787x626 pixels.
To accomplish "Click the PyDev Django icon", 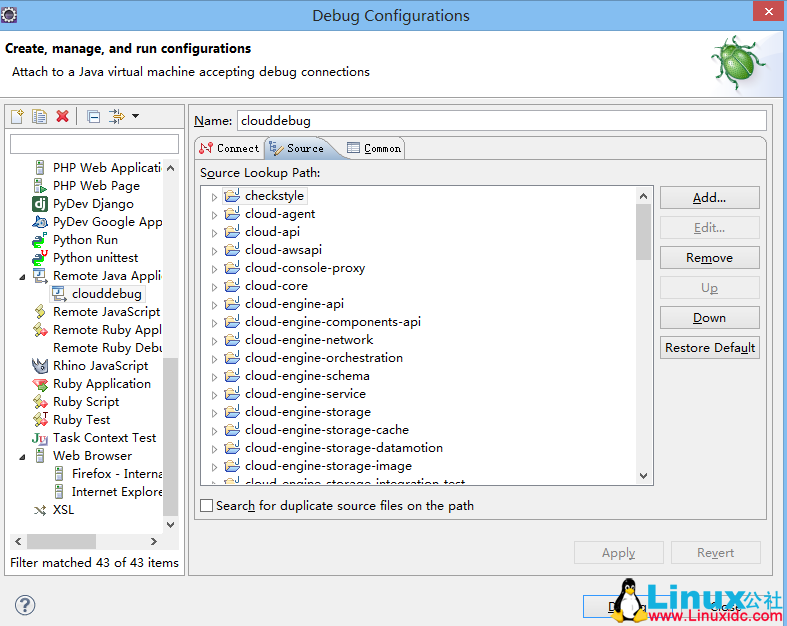I will pos(40,204).
